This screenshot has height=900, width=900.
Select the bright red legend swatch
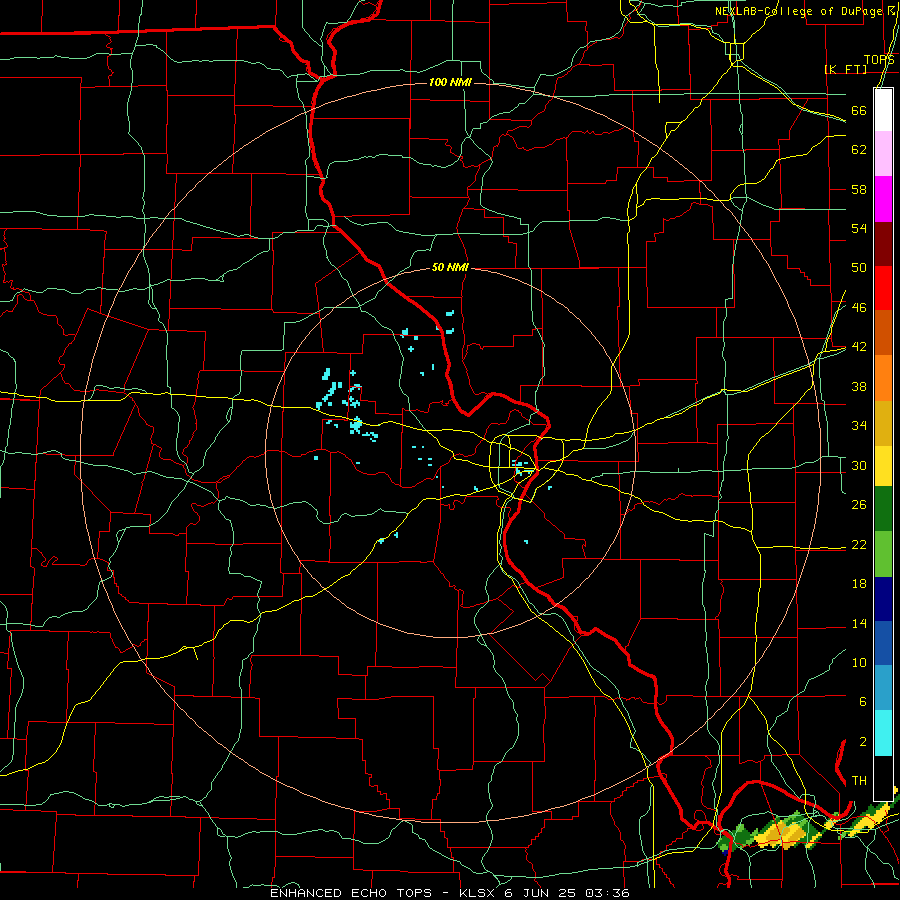[x=883, y=289]
